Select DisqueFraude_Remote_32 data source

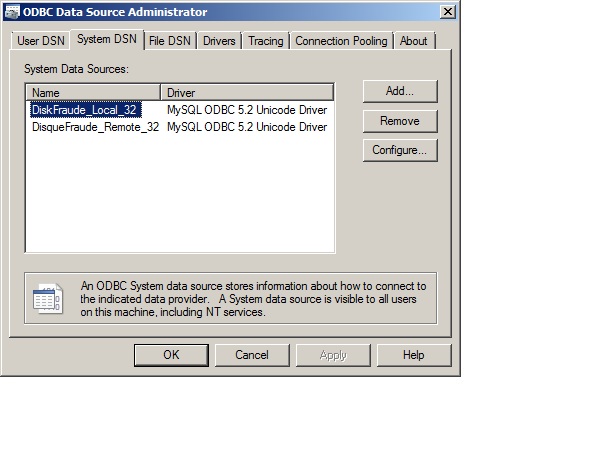(x=95, y=127)
